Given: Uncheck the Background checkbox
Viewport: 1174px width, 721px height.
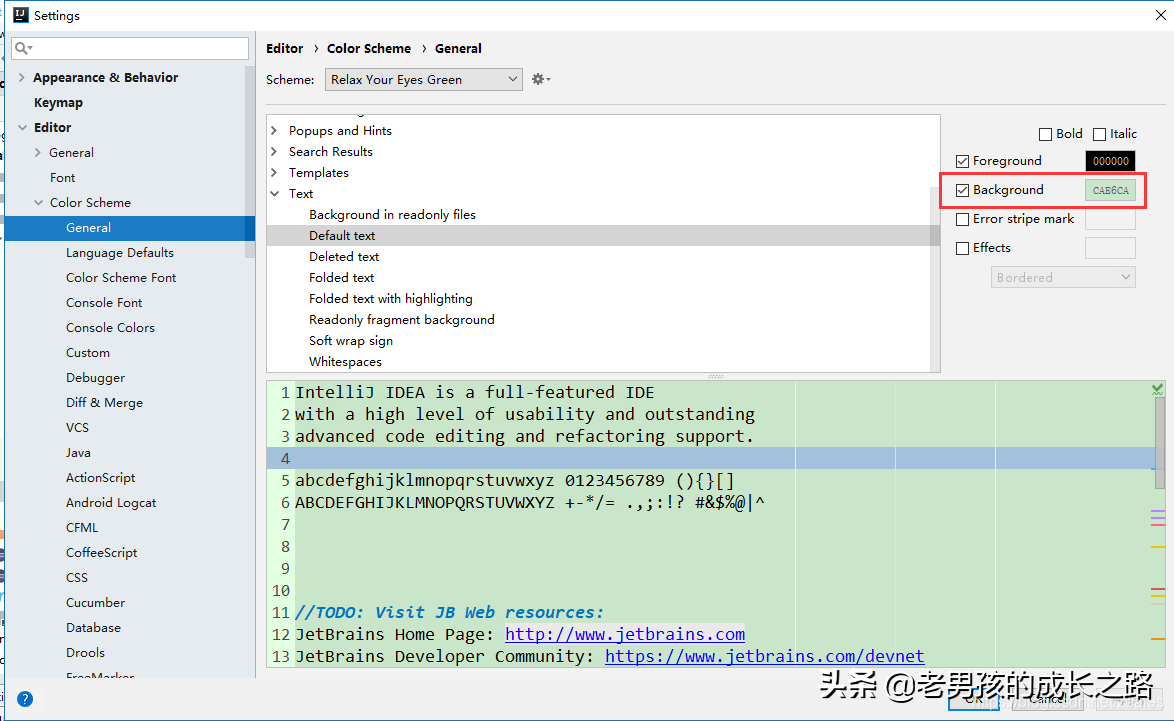Looking at the screenshot, I should click(963, 189).
